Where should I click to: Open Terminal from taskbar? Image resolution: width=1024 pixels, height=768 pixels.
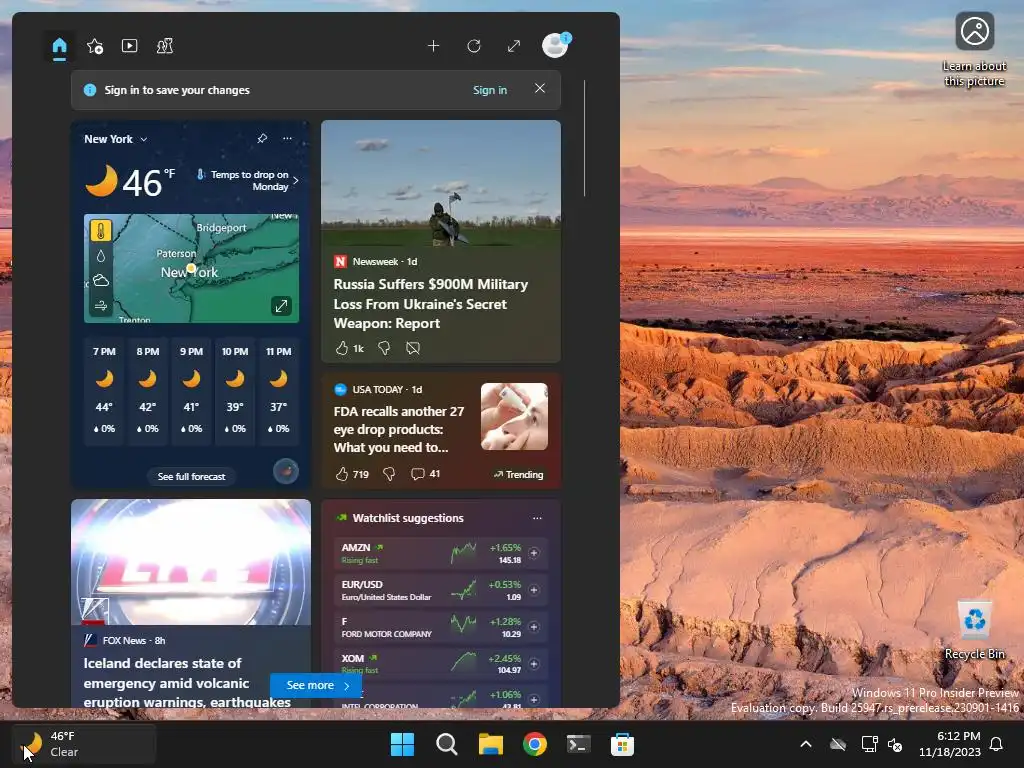coord(578,744)
